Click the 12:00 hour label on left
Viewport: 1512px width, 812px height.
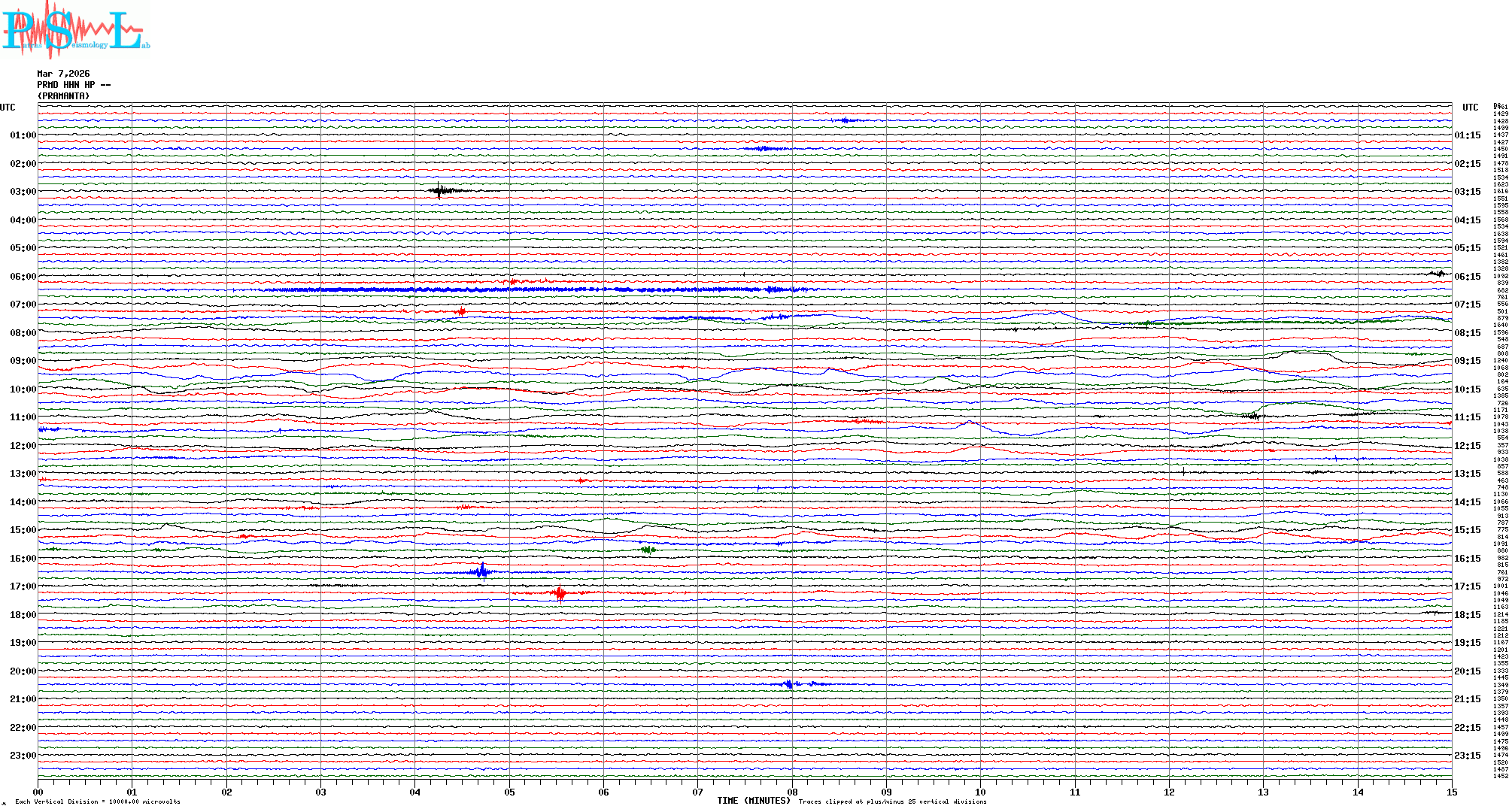point(23,446)
